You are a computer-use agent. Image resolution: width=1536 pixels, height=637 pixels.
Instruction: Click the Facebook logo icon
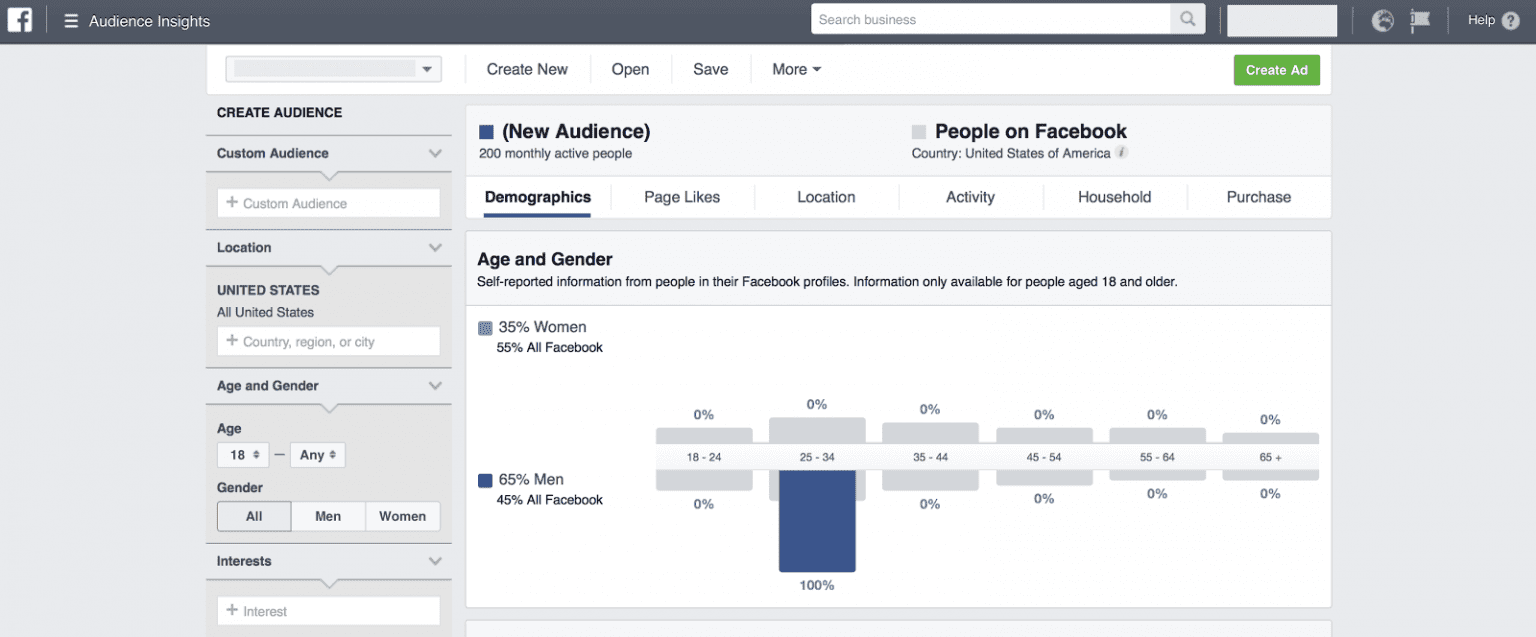pyautogui.click(x=20, y=21)
